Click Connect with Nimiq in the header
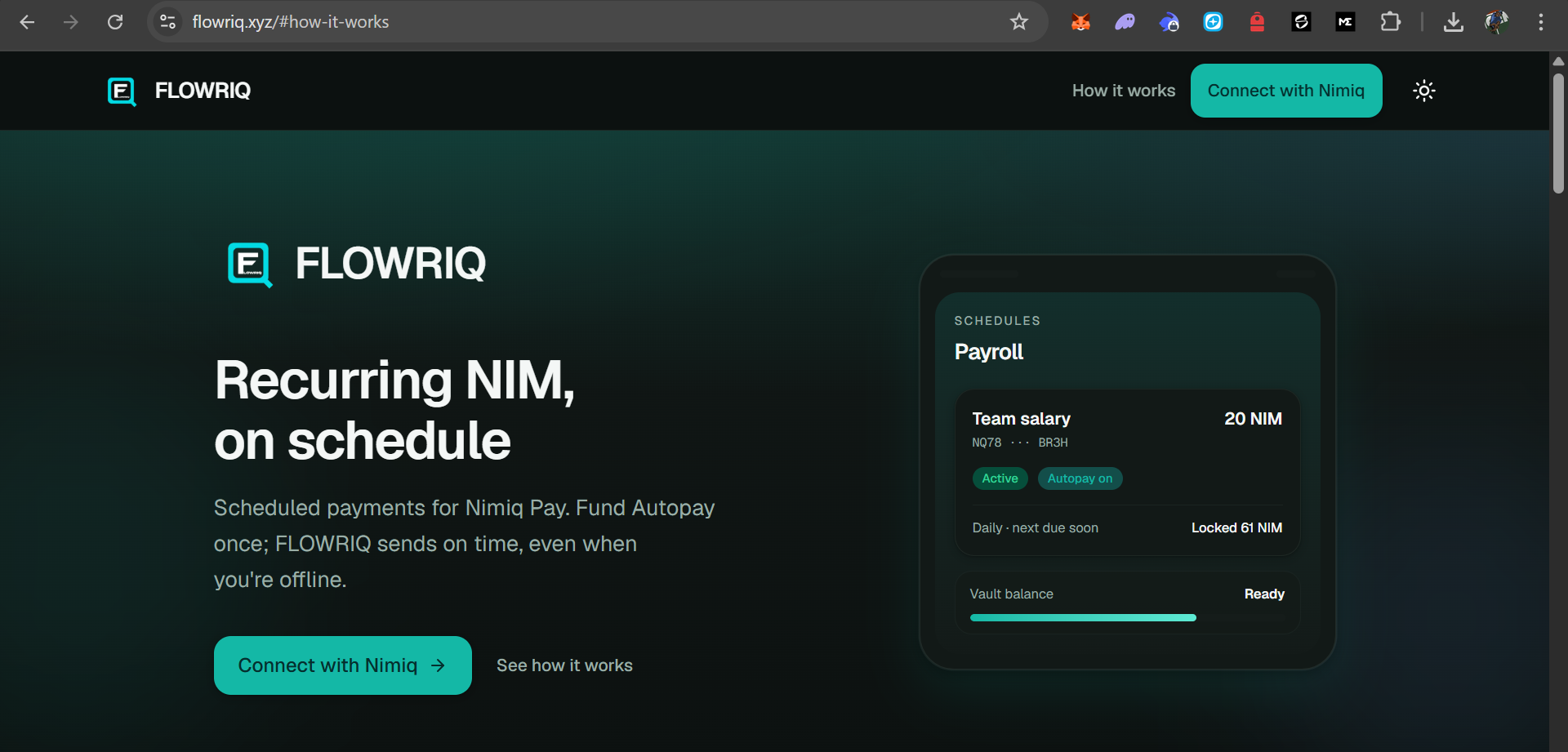Viewport: 1568px width, 752px height. click(1286, 91)
